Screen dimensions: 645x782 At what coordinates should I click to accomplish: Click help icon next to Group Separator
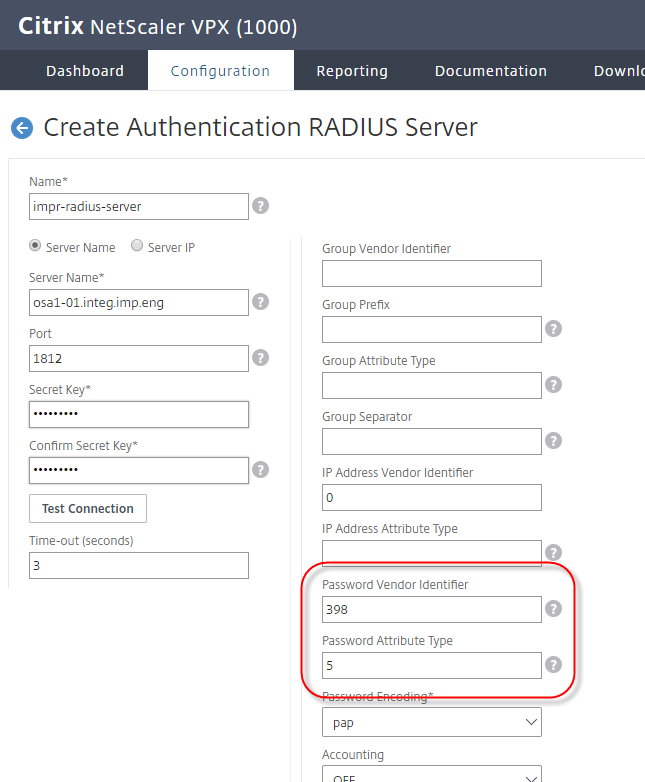pyautogui.click(x=553, y=441)
